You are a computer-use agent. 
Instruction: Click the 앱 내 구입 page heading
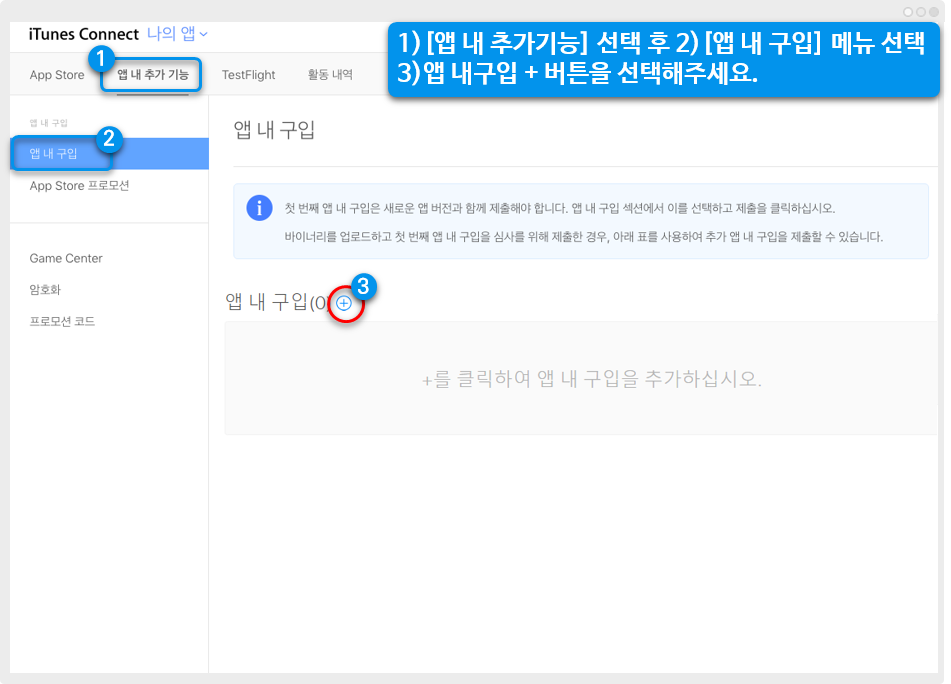[x=274, y=129]
